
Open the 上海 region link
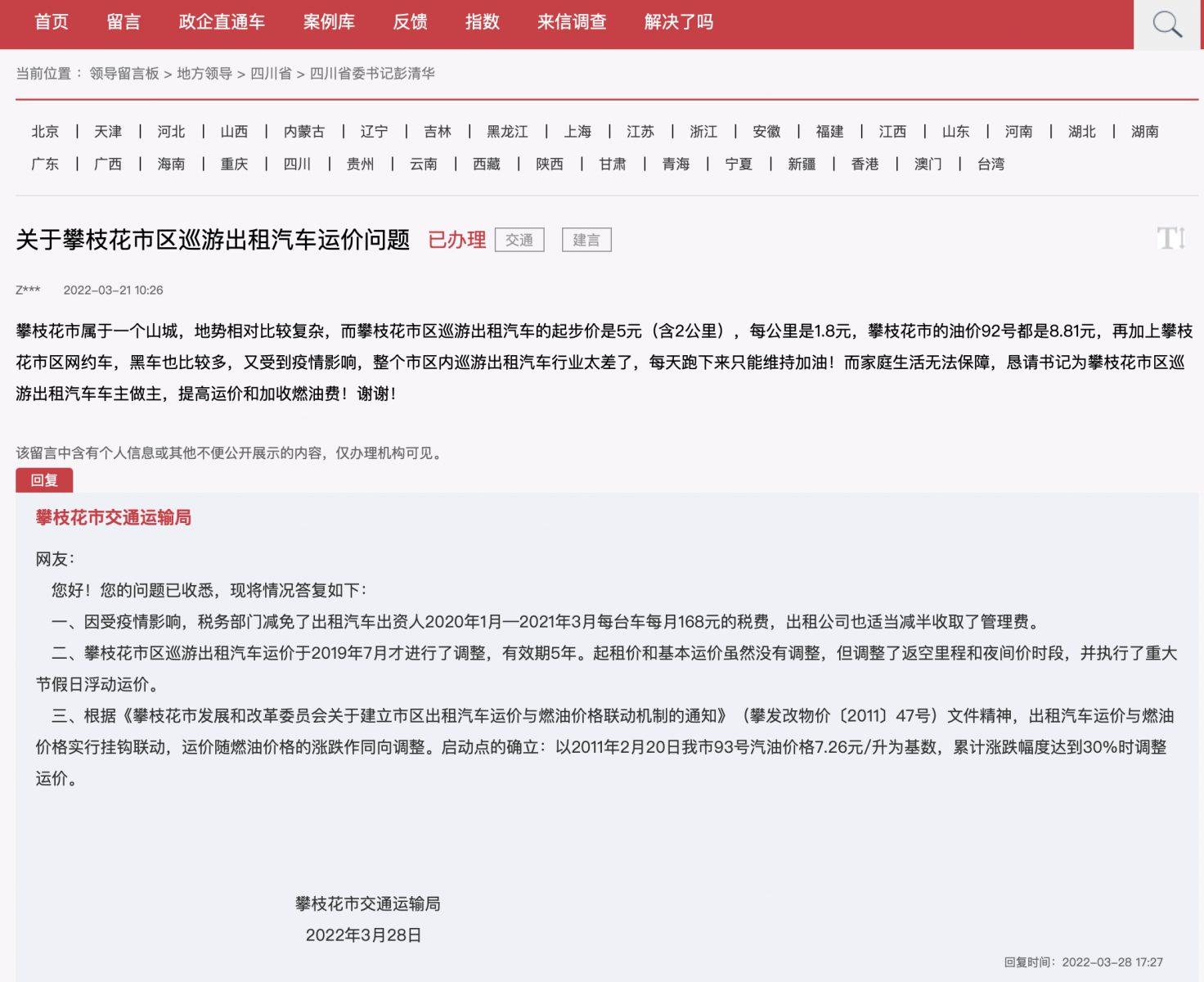click(577, 132)
